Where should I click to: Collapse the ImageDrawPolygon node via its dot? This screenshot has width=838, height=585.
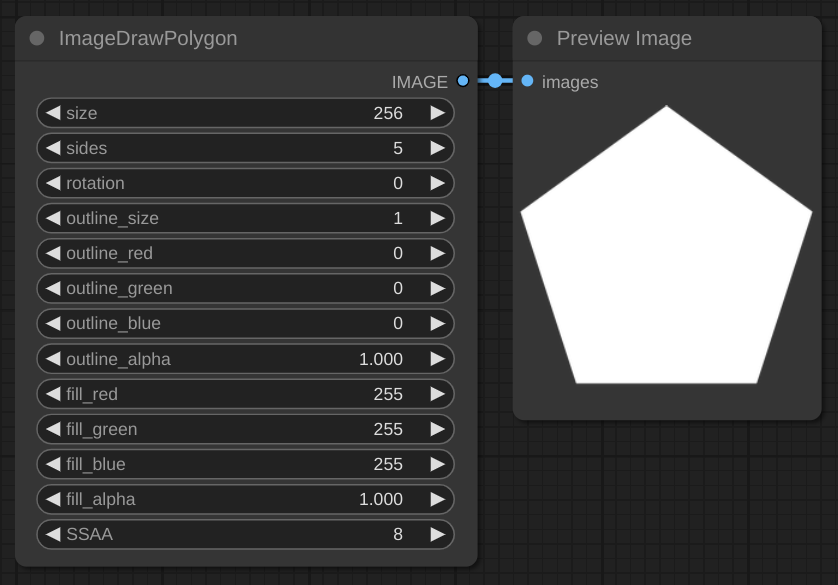pos(37,39)
